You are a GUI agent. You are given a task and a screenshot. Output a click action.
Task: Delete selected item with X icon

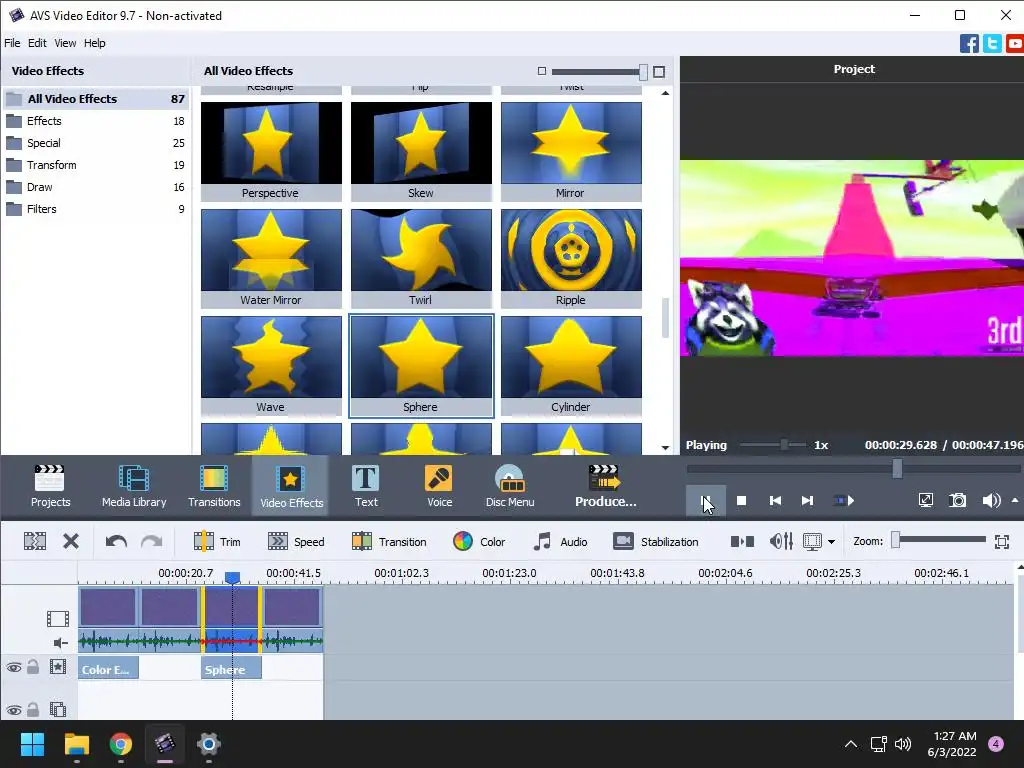[71, 541]
